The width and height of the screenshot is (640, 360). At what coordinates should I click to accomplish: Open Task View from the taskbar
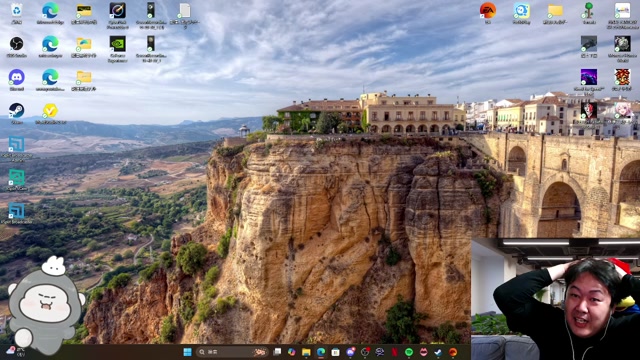tap(277, 352)
